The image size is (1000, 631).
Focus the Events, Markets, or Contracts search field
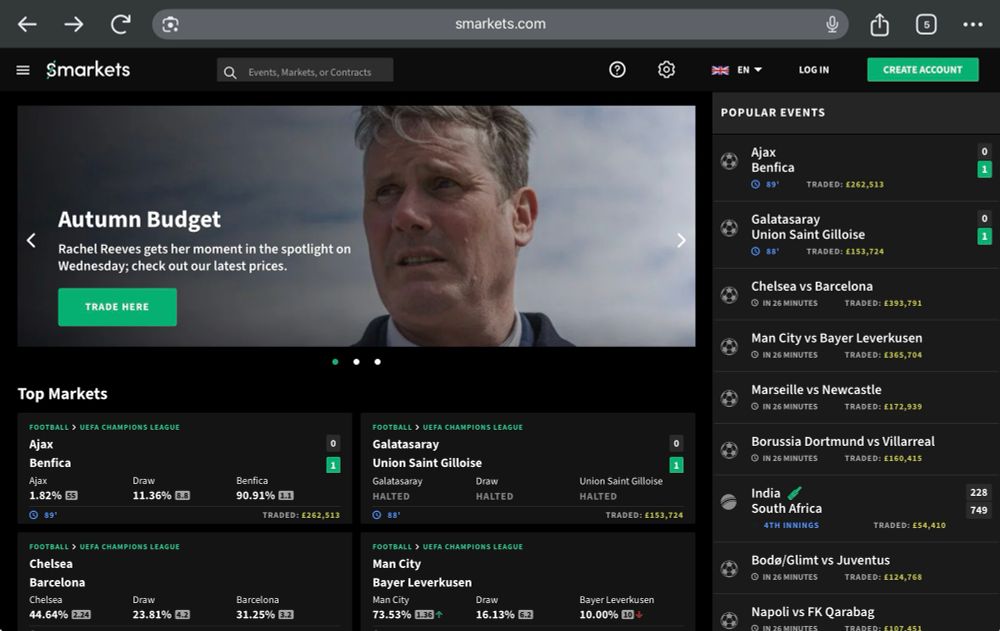[x=305, y=71]
